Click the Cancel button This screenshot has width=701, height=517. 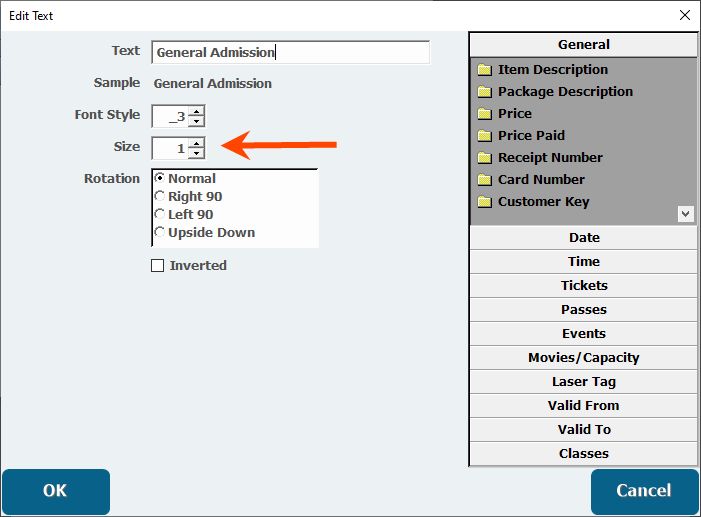[x=644, y=491]
